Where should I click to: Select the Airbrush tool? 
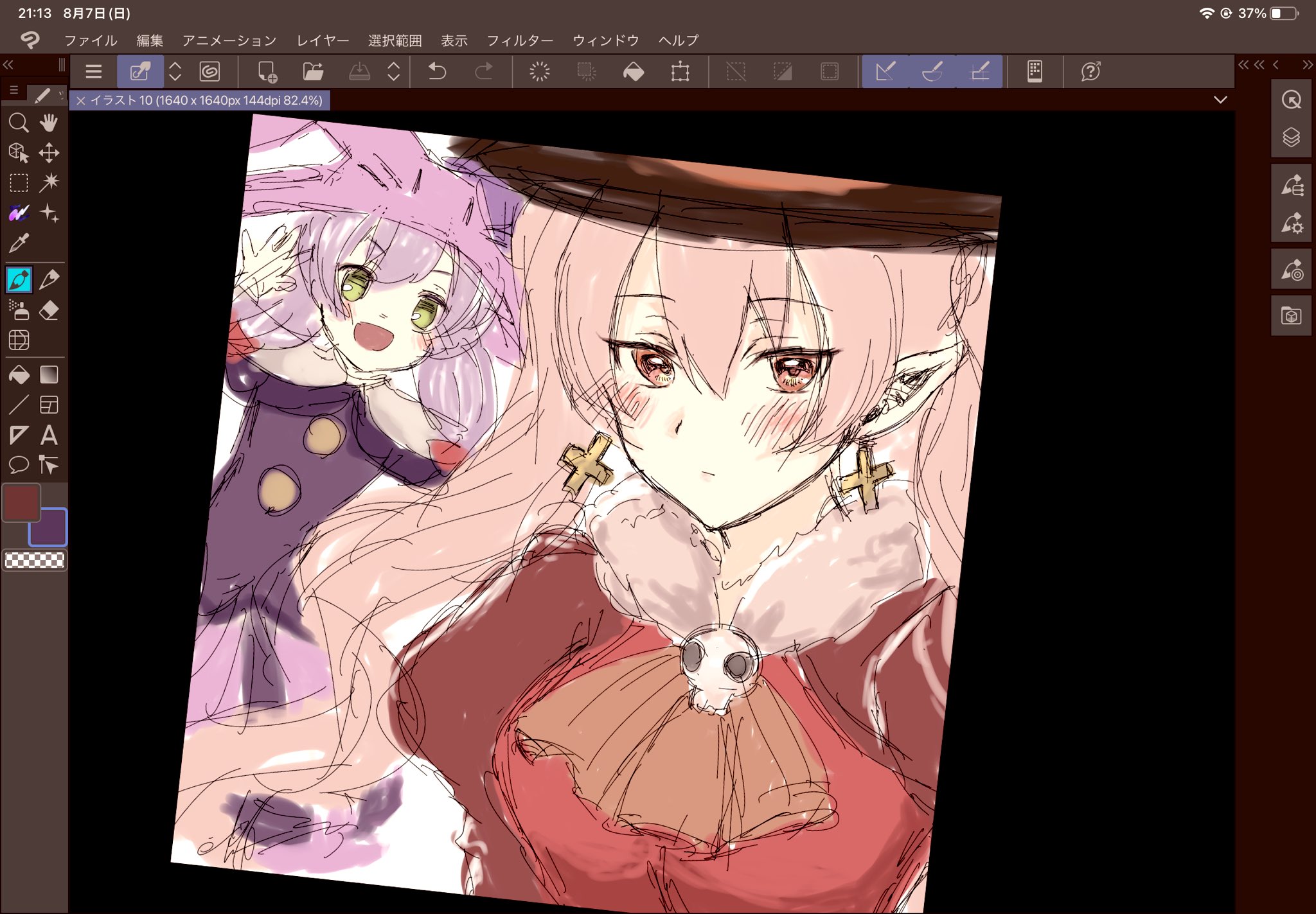coord(19,310)
